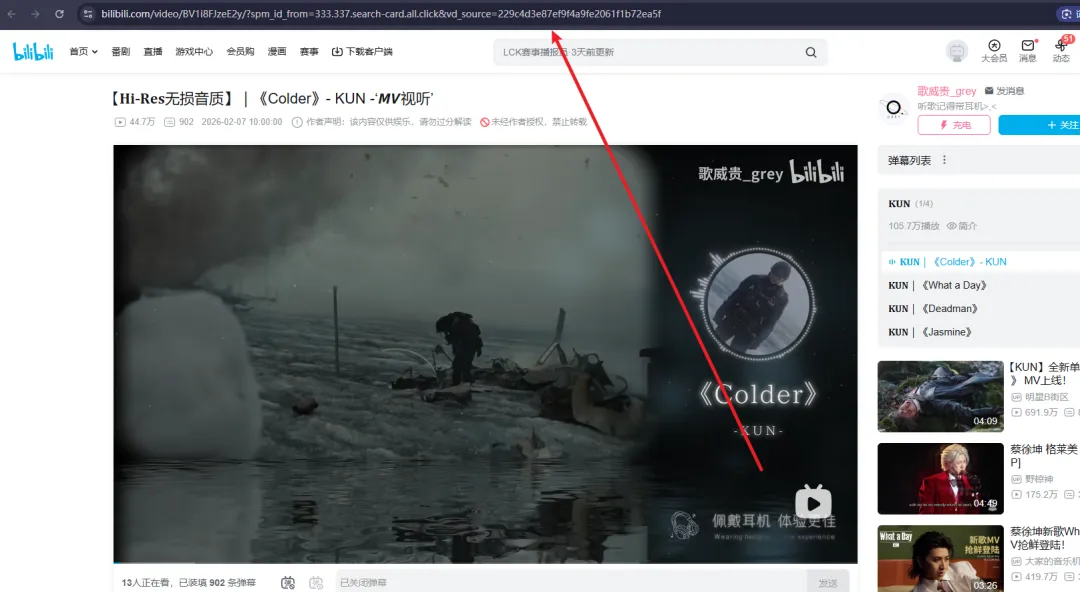Open 蔡徐坤 格莱美 video title
1080x592 pixels.
pos(1044,456)
